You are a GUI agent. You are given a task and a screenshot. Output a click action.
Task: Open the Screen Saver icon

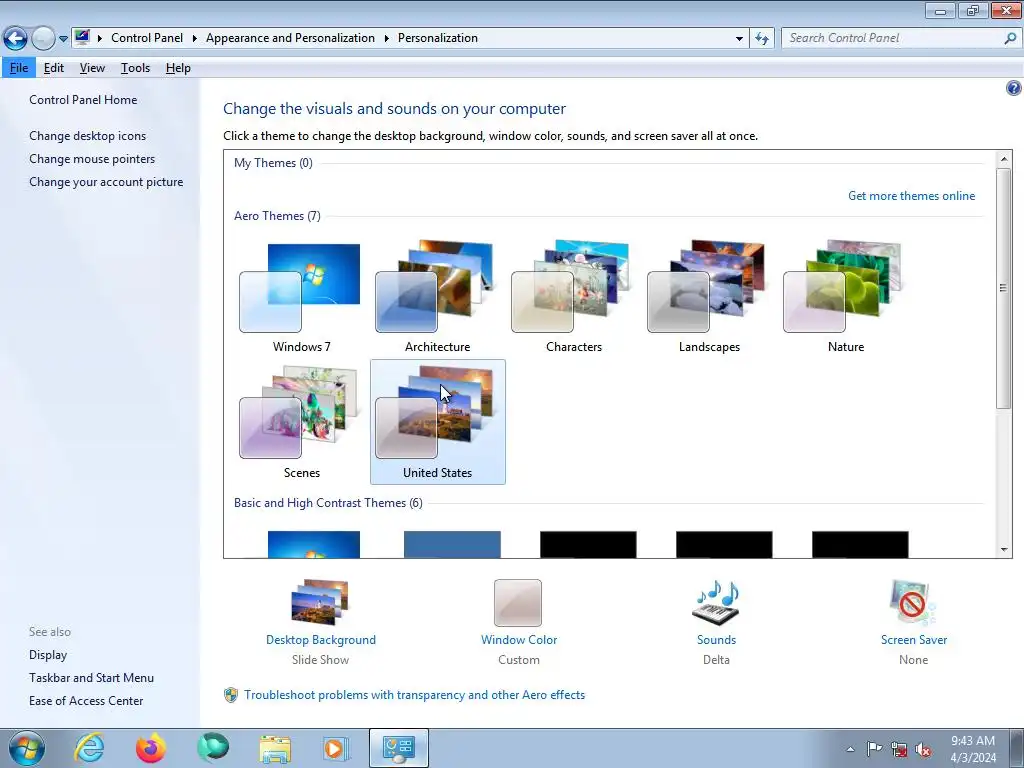point(912,602)
